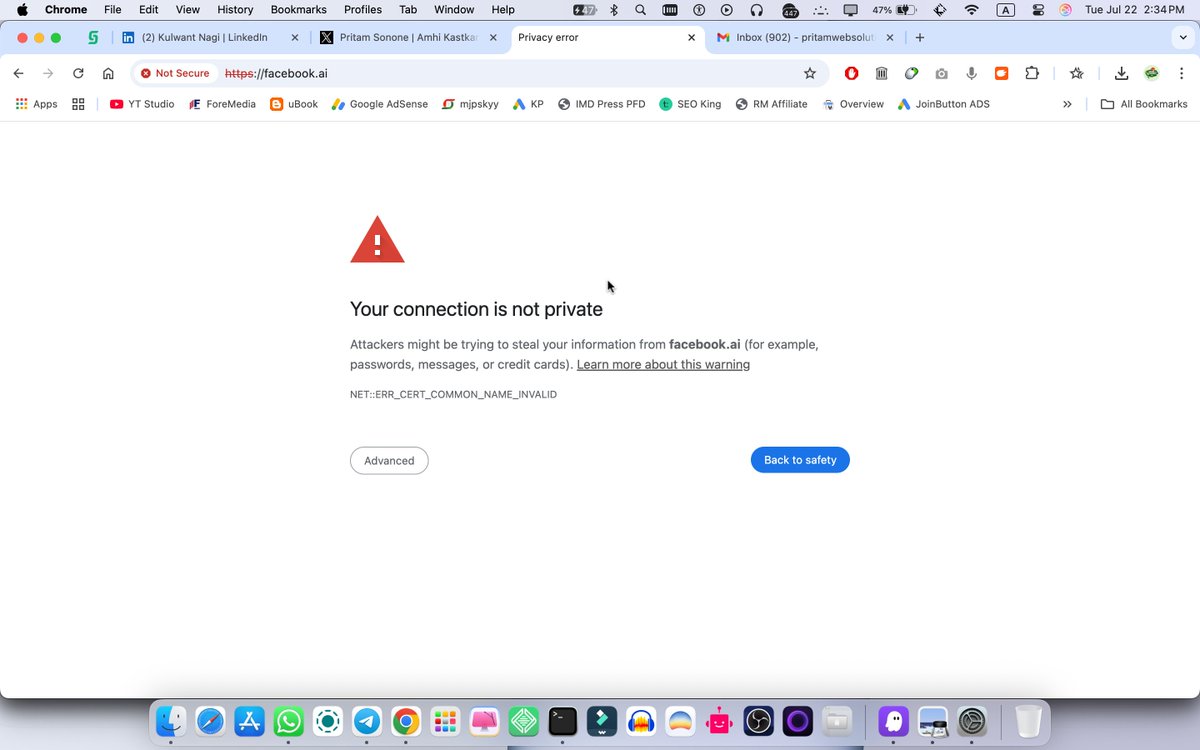The width and height of the screenshot is (1200, 750).
Task: Open the Google AdSense bookmark
Action: [379, 104]
